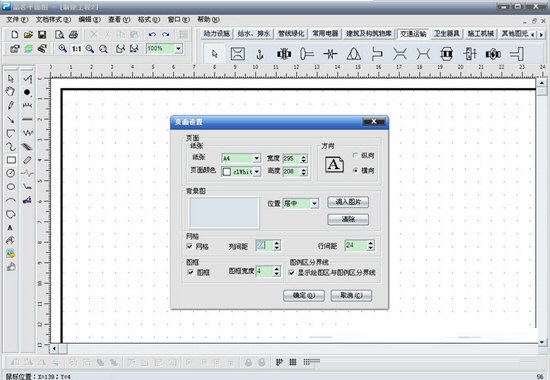Select the insert picture tool
Image resolution: width=550 pixels, height=380 pixels.
11,254
